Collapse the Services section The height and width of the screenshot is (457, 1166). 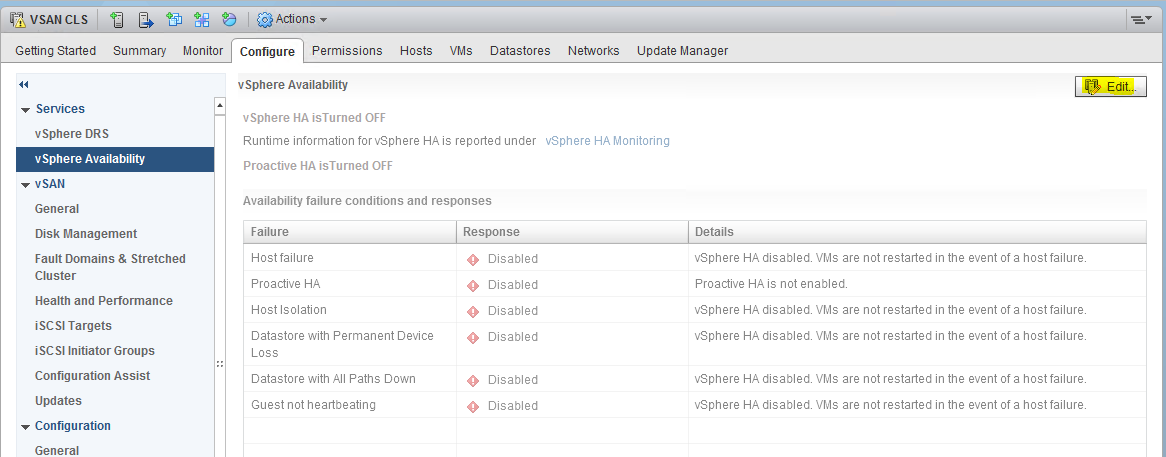click(x=26, y=110)
